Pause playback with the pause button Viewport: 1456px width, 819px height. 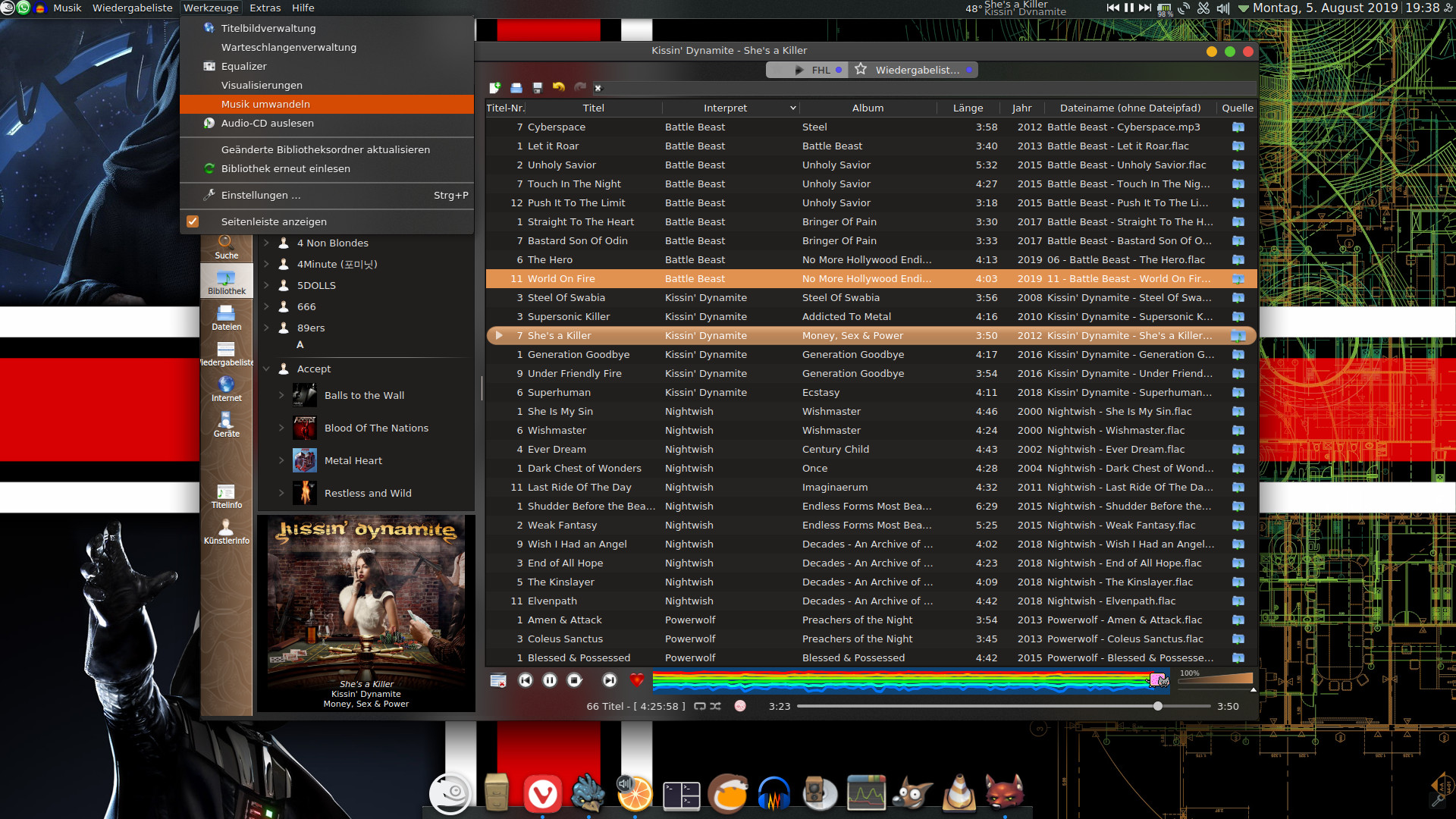click(550, 680)
